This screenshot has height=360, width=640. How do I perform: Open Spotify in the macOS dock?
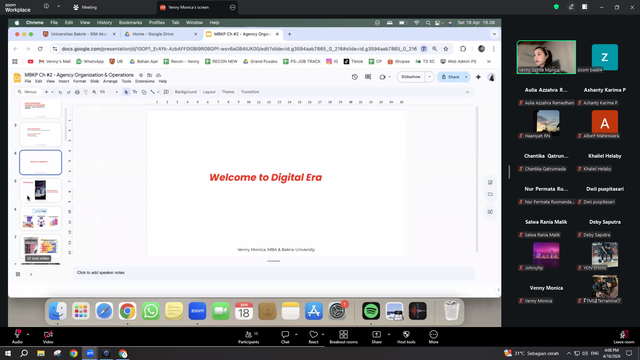click(x=371, y=311)
